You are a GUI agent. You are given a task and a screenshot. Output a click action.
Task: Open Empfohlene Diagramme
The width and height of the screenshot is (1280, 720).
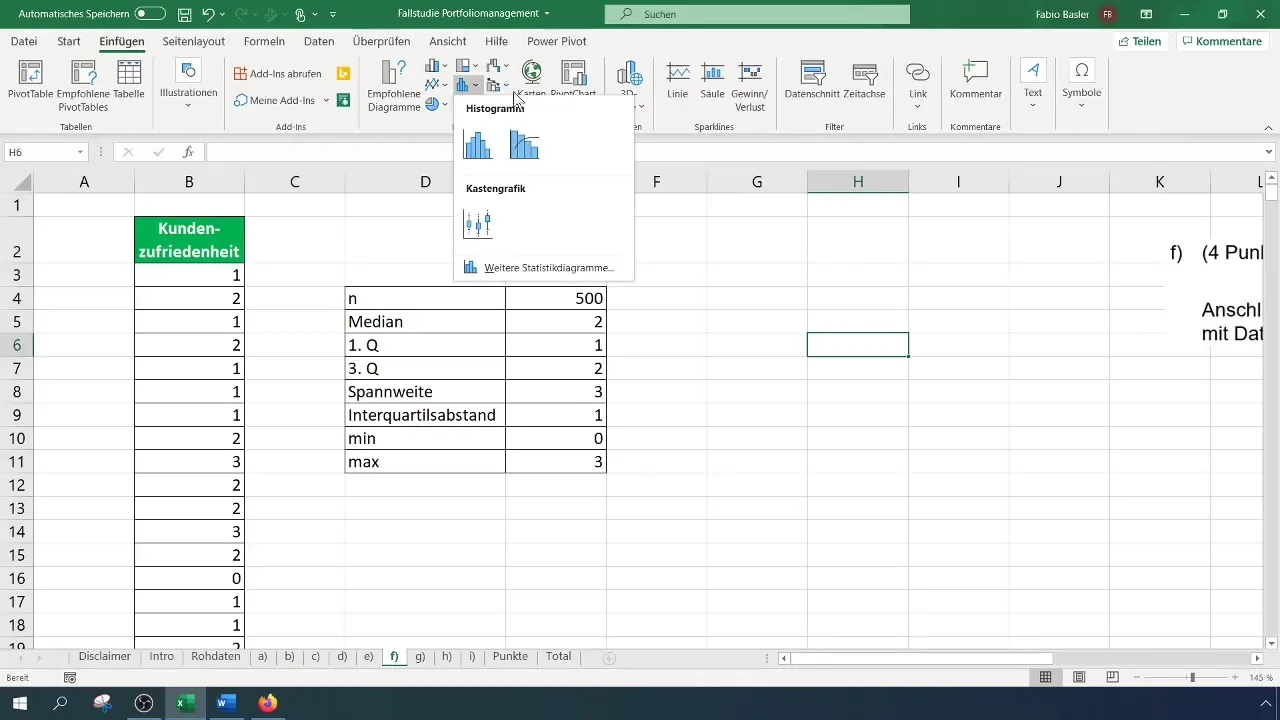pyautogui.click(x=394, y=85)
